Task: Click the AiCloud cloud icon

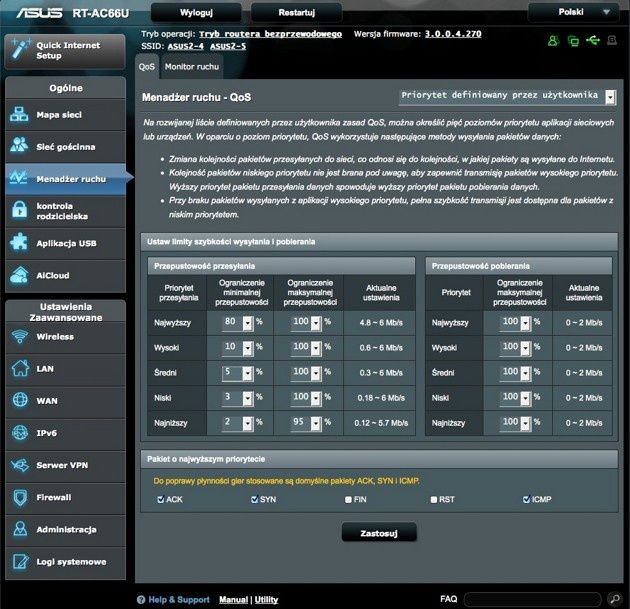Action: [19, 275]
